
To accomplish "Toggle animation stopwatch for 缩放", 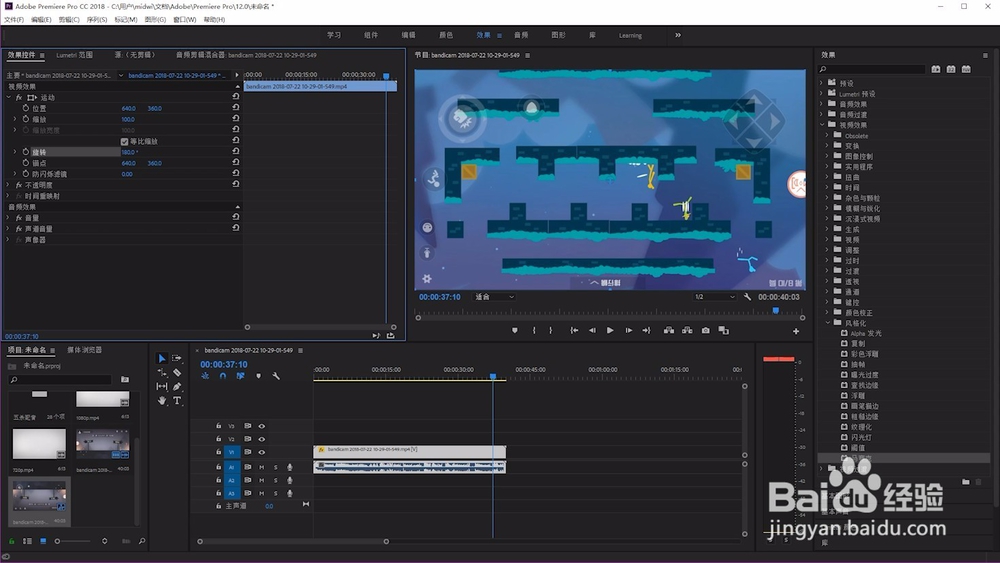I will pyautogui.click(x=26, y=119).
